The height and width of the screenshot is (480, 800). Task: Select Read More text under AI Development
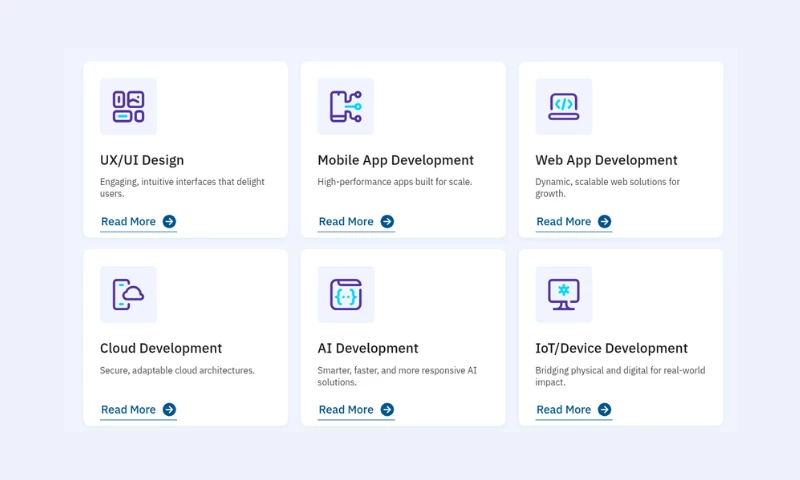(x=346, y=410)
